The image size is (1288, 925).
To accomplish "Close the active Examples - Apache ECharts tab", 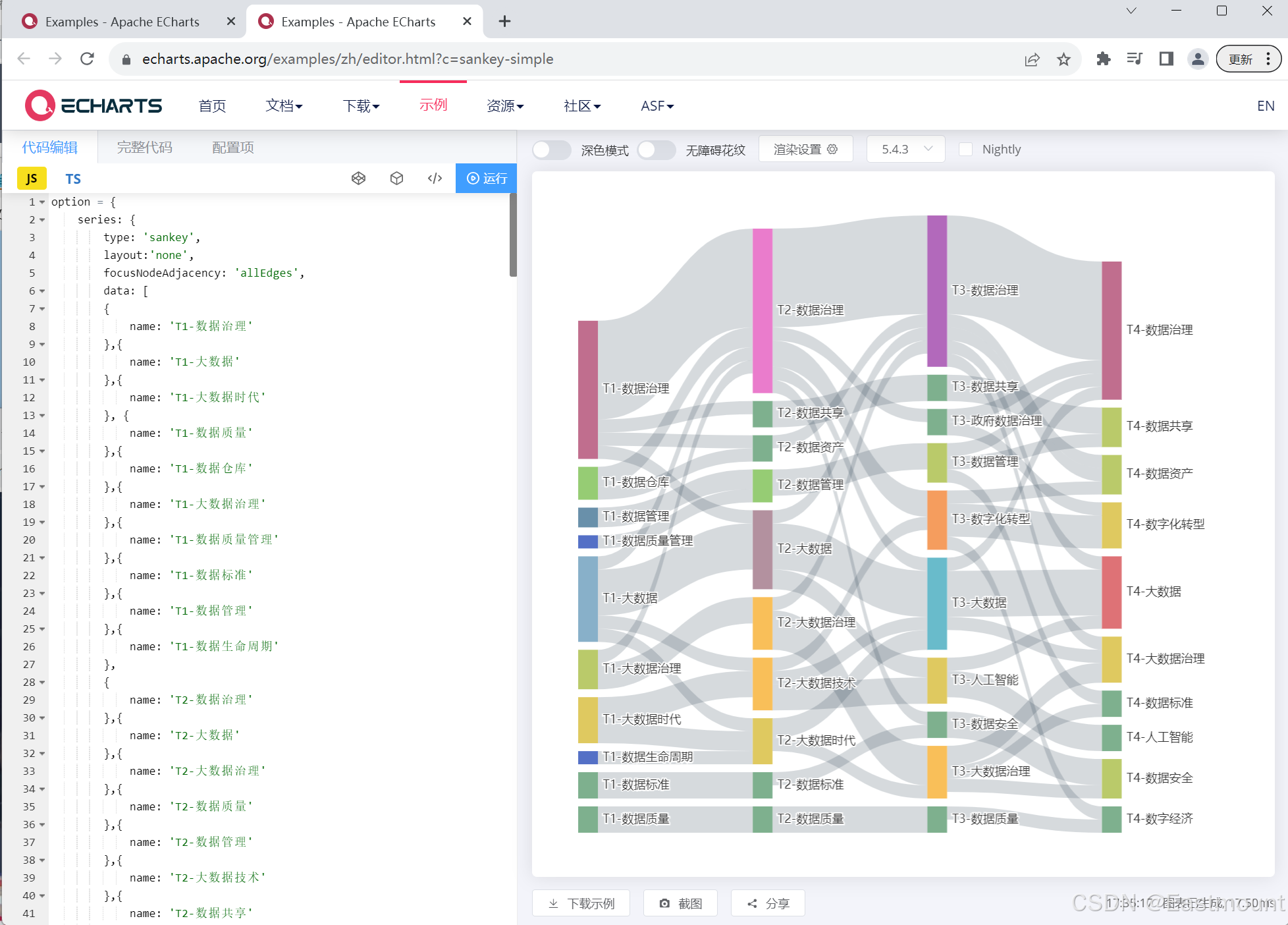I will pyautogui.click(x=467, y=21).
